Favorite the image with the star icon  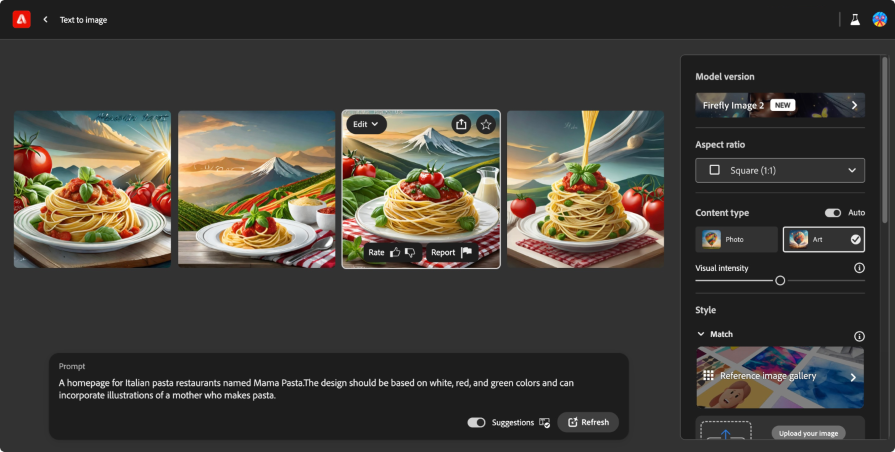pos(486,124)
